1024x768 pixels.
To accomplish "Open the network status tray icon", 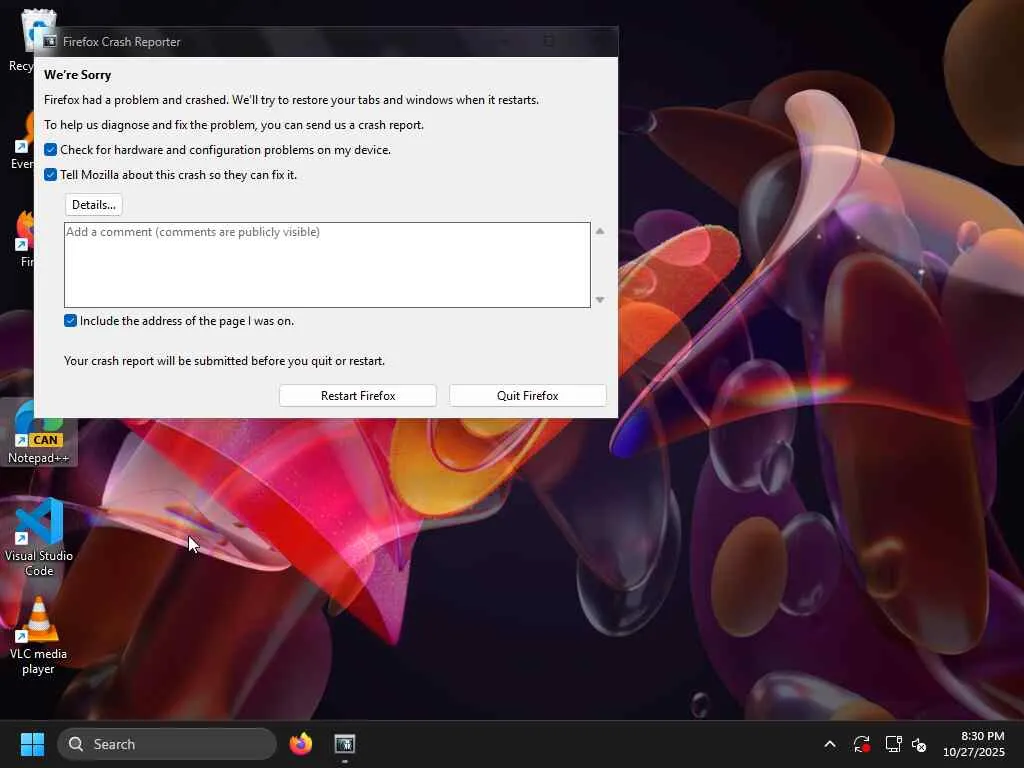I will coord(893,744).
